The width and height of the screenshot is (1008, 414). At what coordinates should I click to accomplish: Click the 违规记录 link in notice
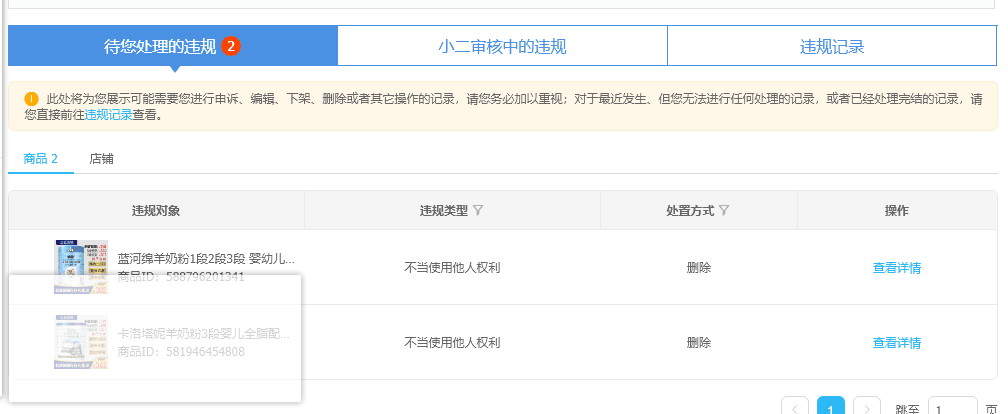[109, 115]
